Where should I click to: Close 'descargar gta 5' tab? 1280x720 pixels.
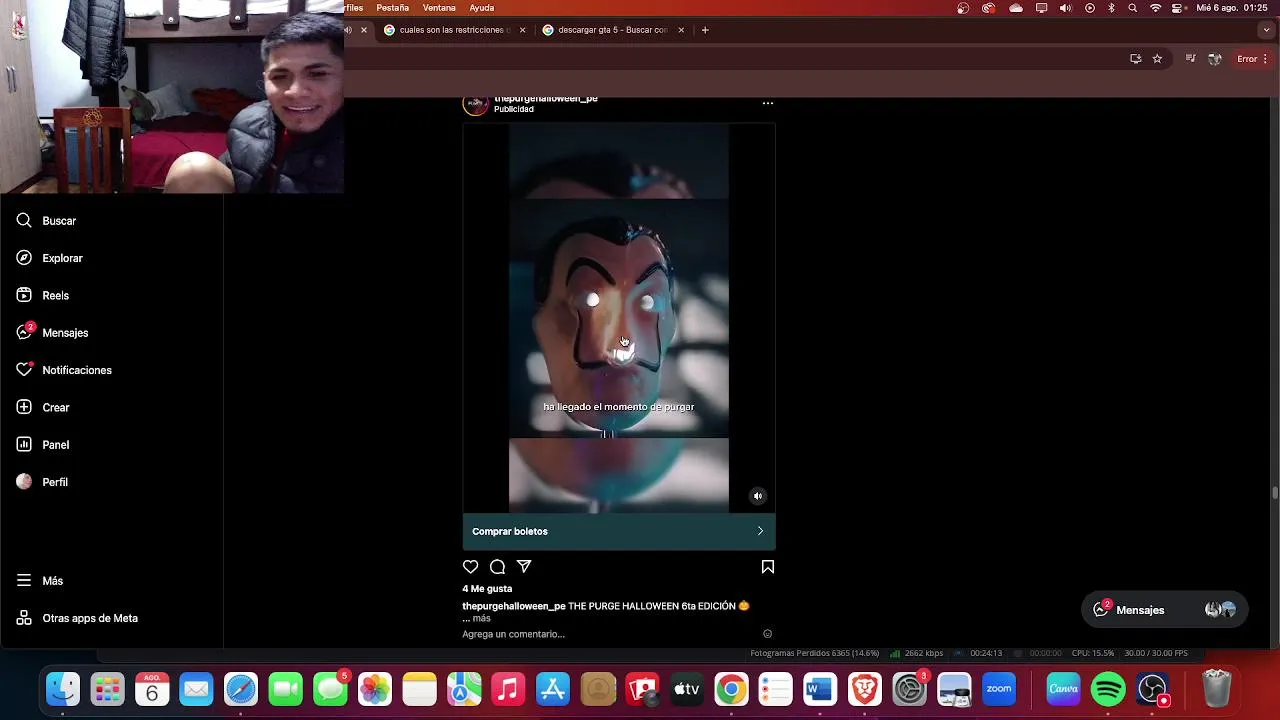click(681, 30)
